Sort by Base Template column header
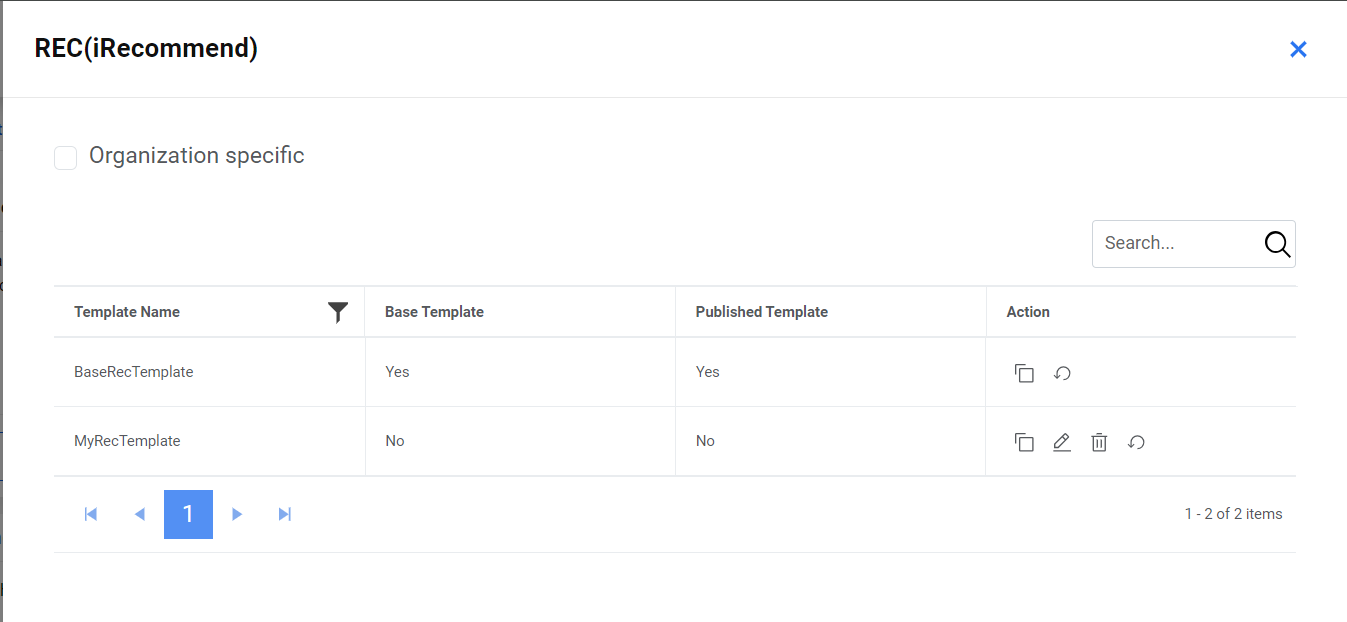The width and height of the screenshot is (1347, 622). click(x=434, y=312)
